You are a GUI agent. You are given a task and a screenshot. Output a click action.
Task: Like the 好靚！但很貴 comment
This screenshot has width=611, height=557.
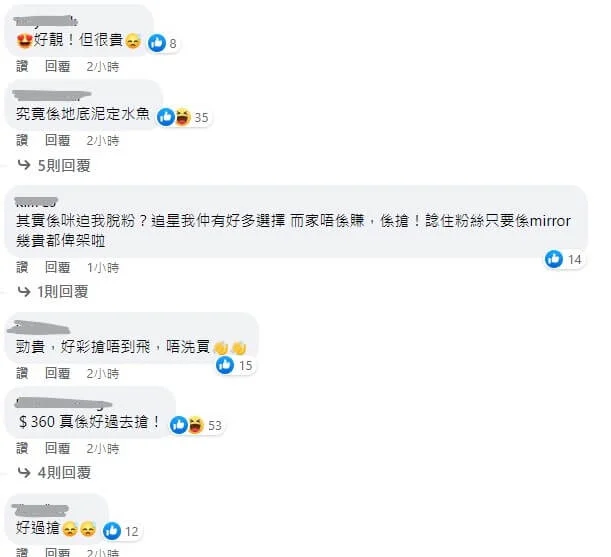pyautogui.click(x=22, y=66)
